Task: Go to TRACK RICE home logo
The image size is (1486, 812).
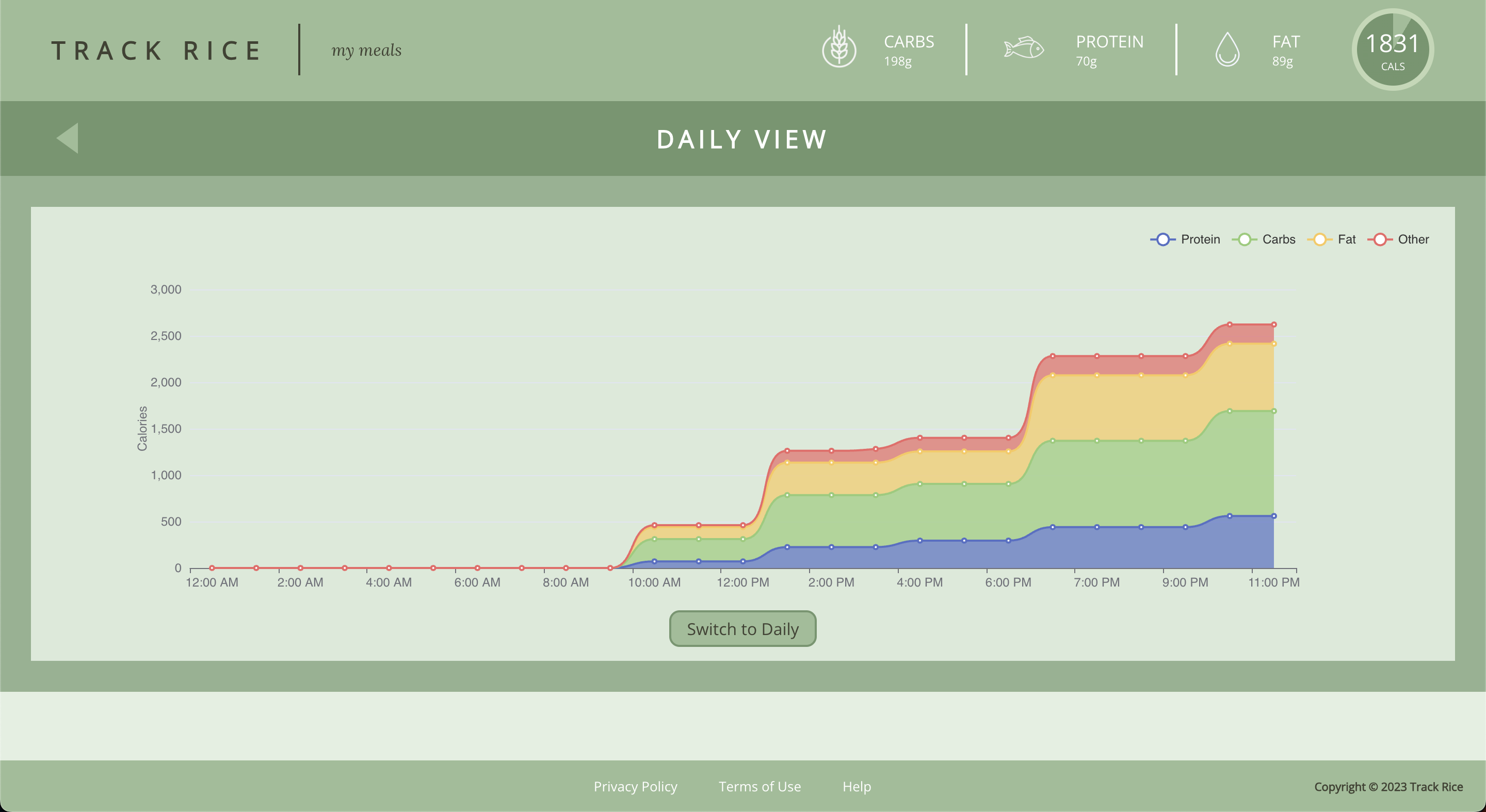Action: pyautogui.click(x=156, y=51)
